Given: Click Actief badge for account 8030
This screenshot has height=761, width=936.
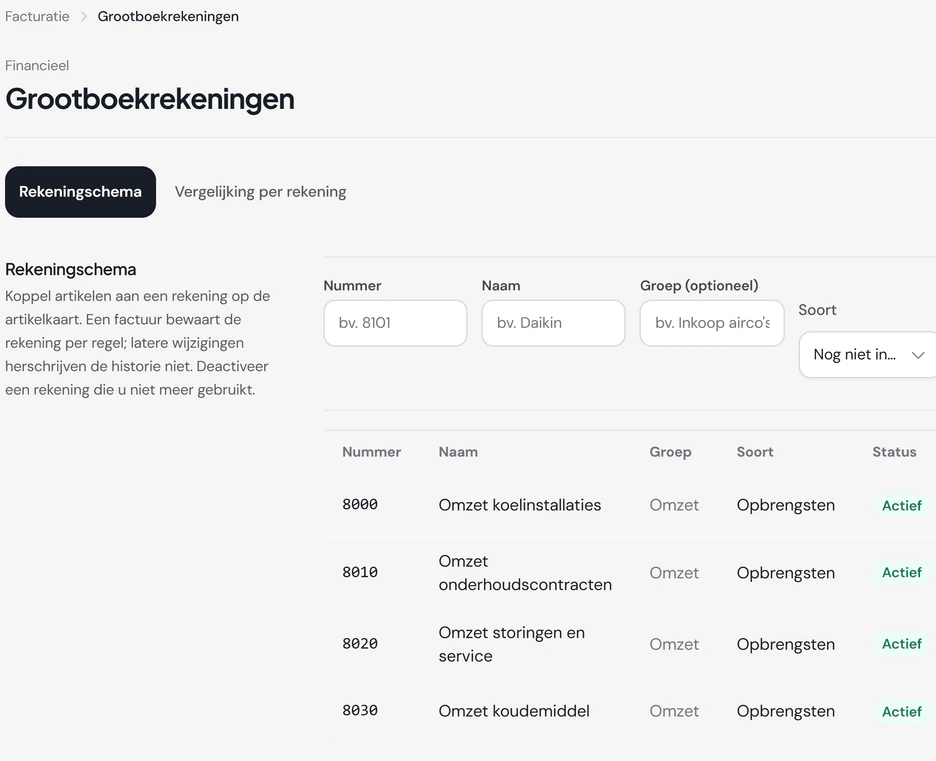Looking at the screenshot, I should (901, 711).
